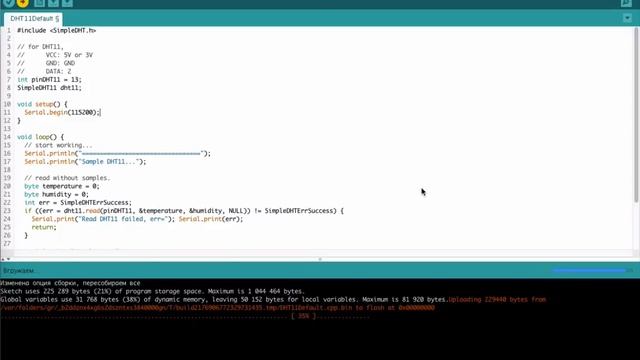This screenshot has height=360, width=640.
Task: Click the "// for DHT11," comment line
Action: (x=40, y=47)
